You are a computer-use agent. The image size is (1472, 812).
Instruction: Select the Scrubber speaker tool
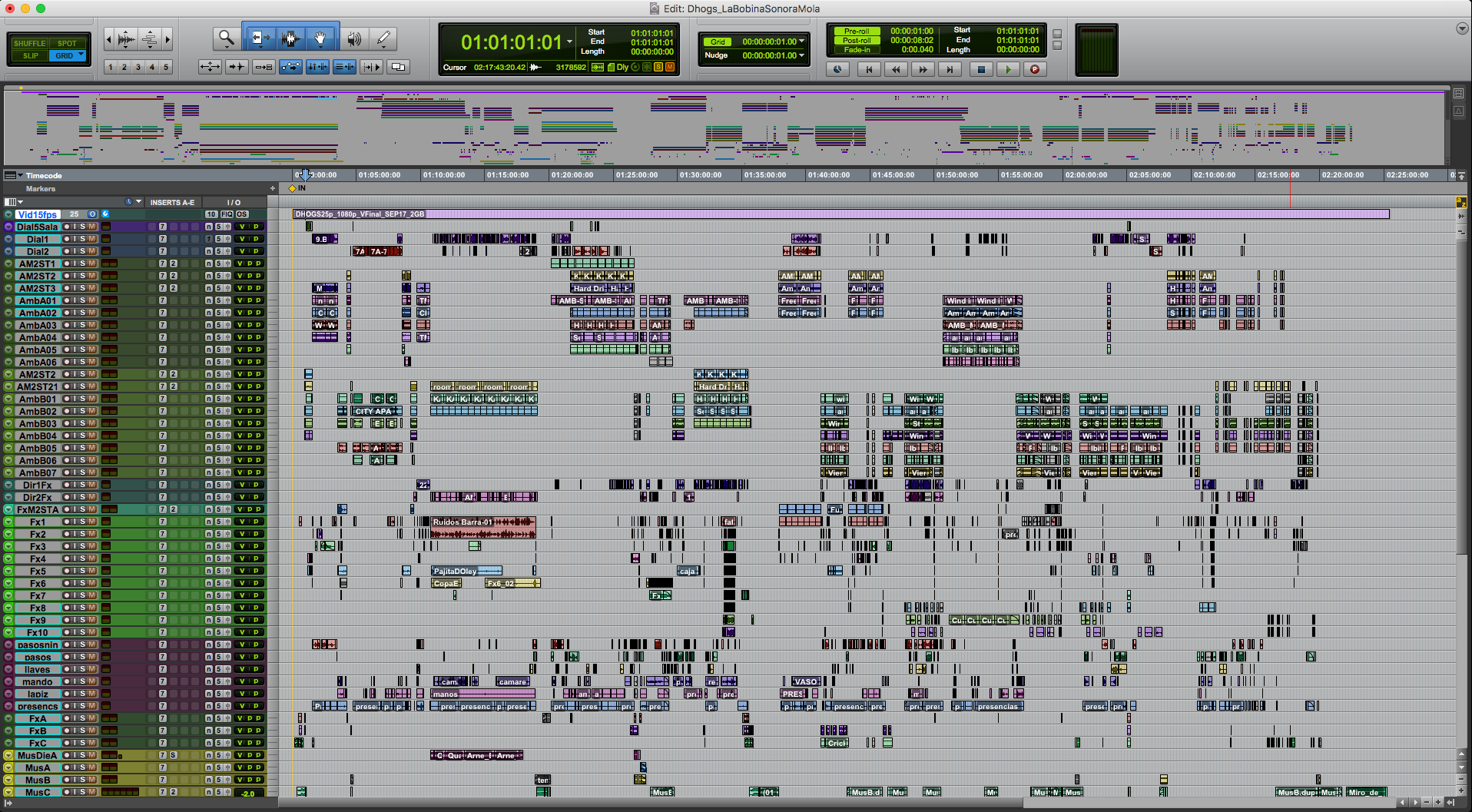pos(353,38)
